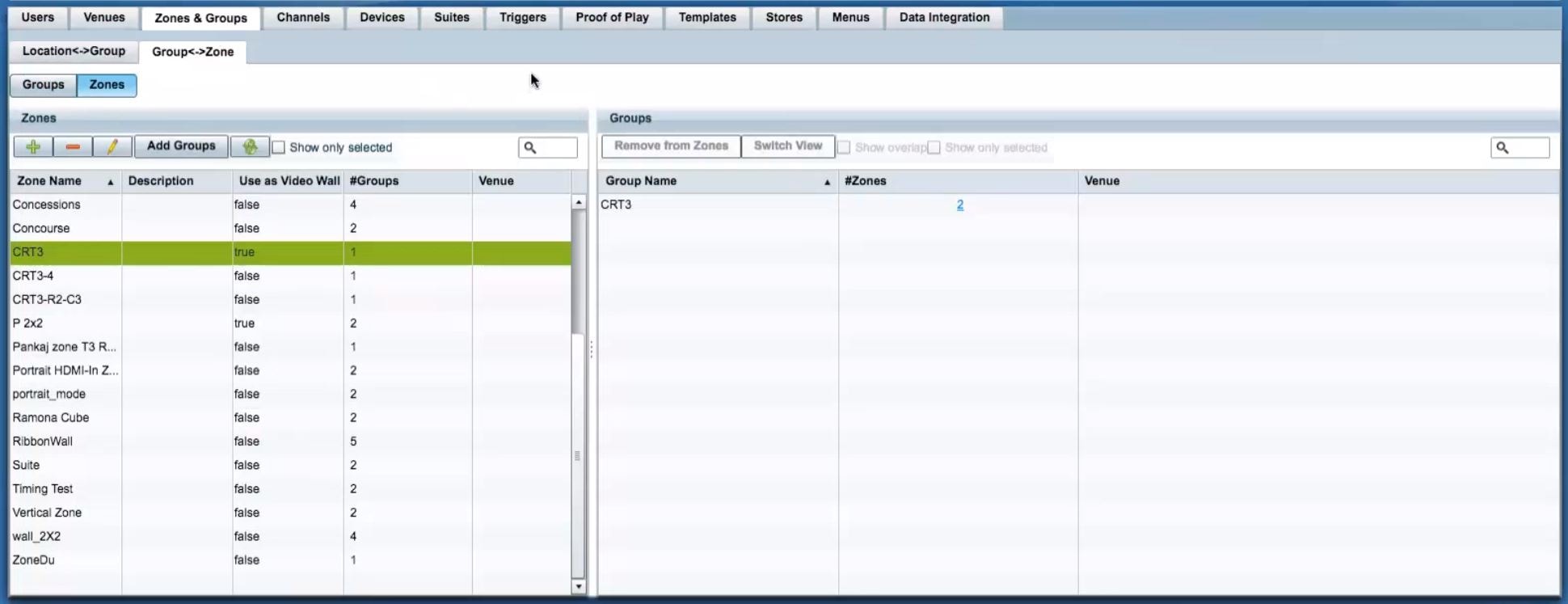Viewport: 1568px width, 604px height.
Task: Go to Proof of Play tab
Action: click(x=612, y=17)
